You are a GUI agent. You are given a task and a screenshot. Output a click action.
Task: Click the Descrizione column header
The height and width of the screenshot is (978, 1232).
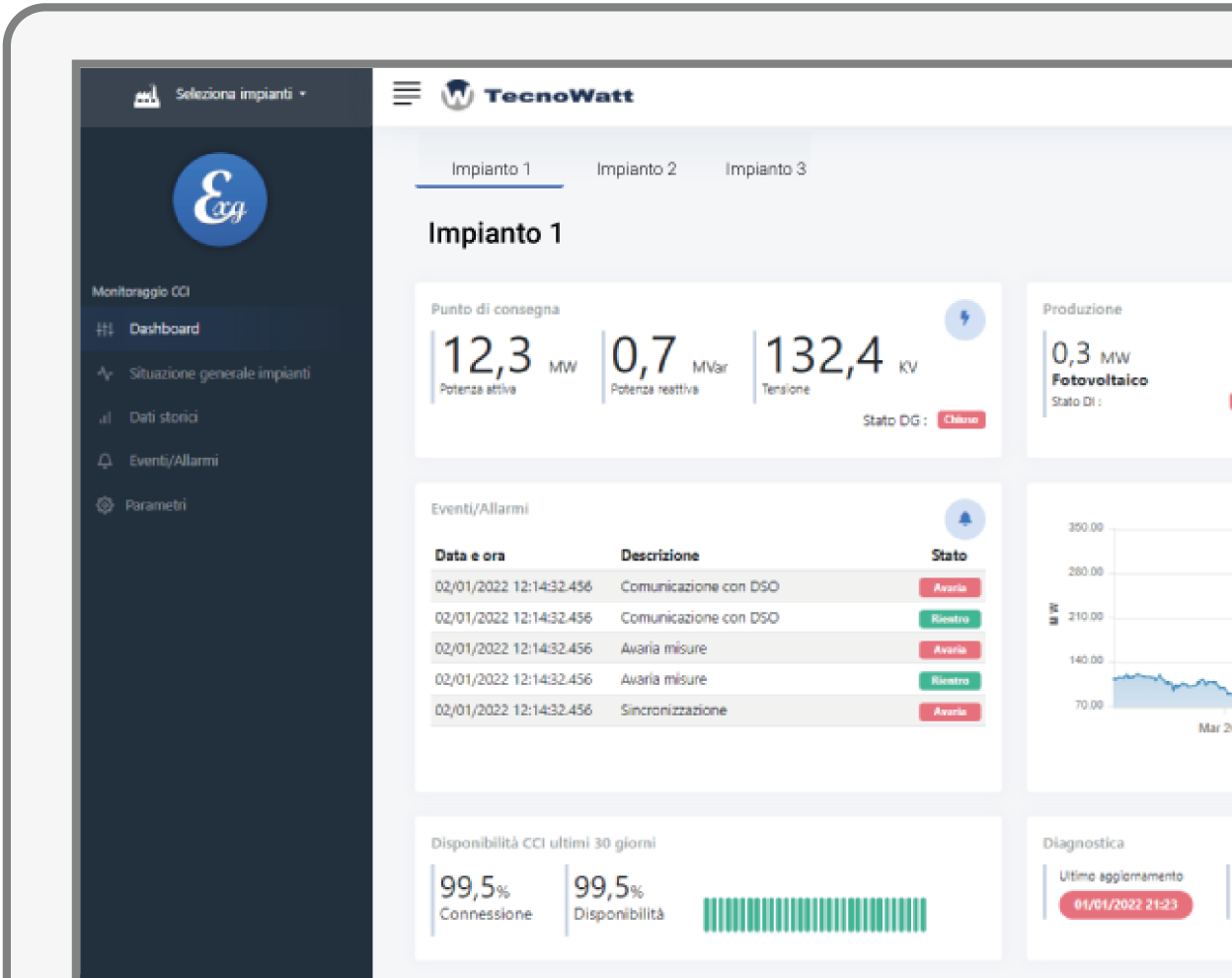click(659, 556)
